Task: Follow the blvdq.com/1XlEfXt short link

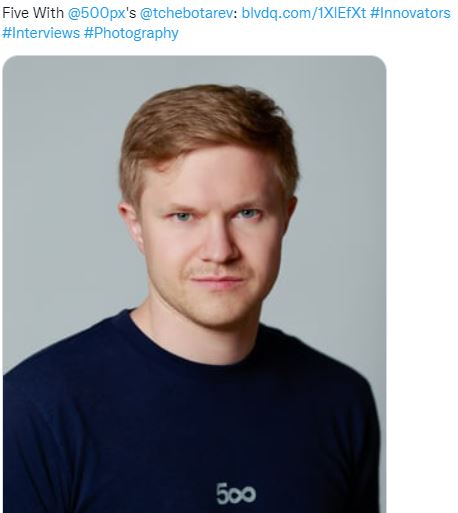Action: 303,13
